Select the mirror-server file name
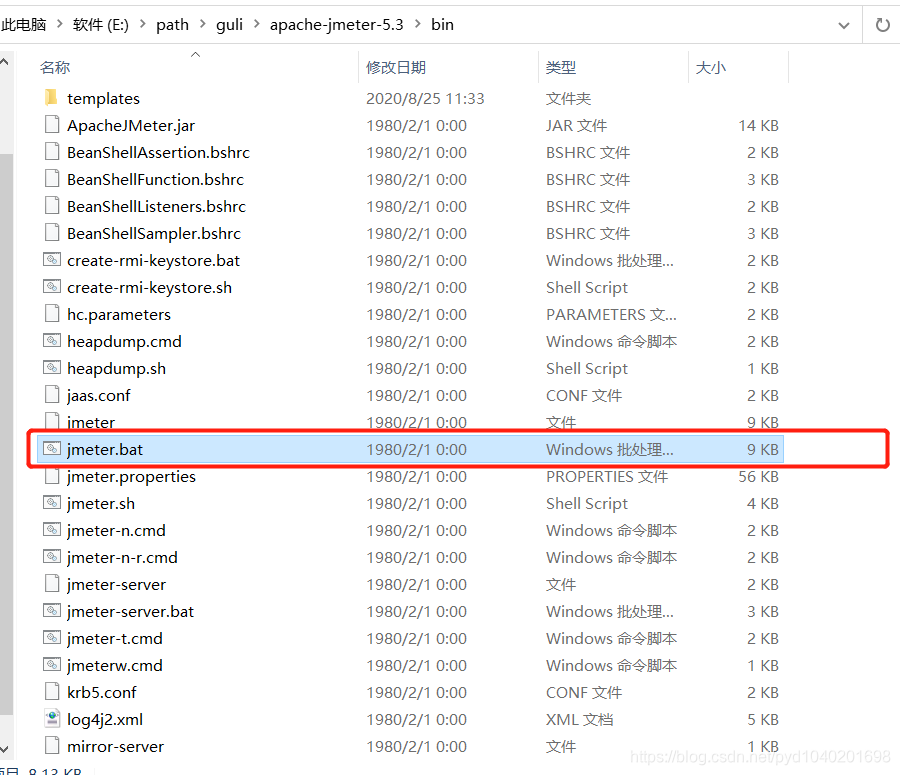 coord(115,746)
